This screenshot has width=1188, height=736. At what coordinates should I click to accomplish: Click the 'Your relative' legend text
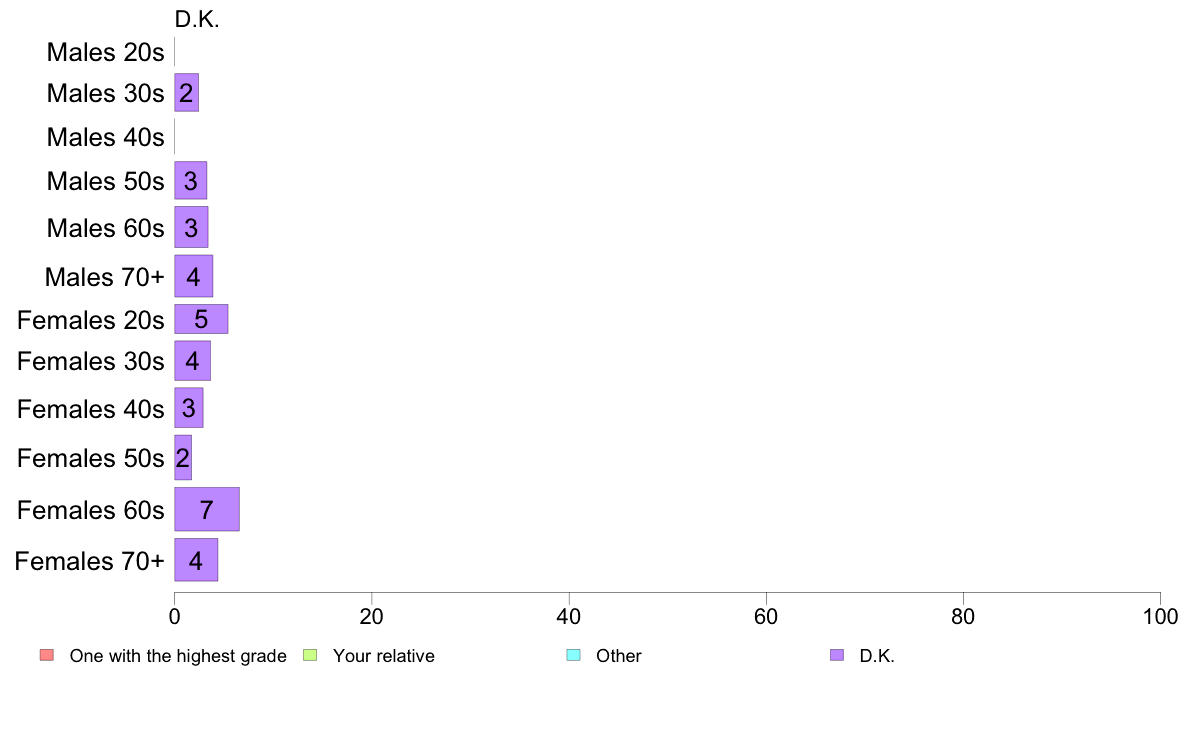point(383,656)
